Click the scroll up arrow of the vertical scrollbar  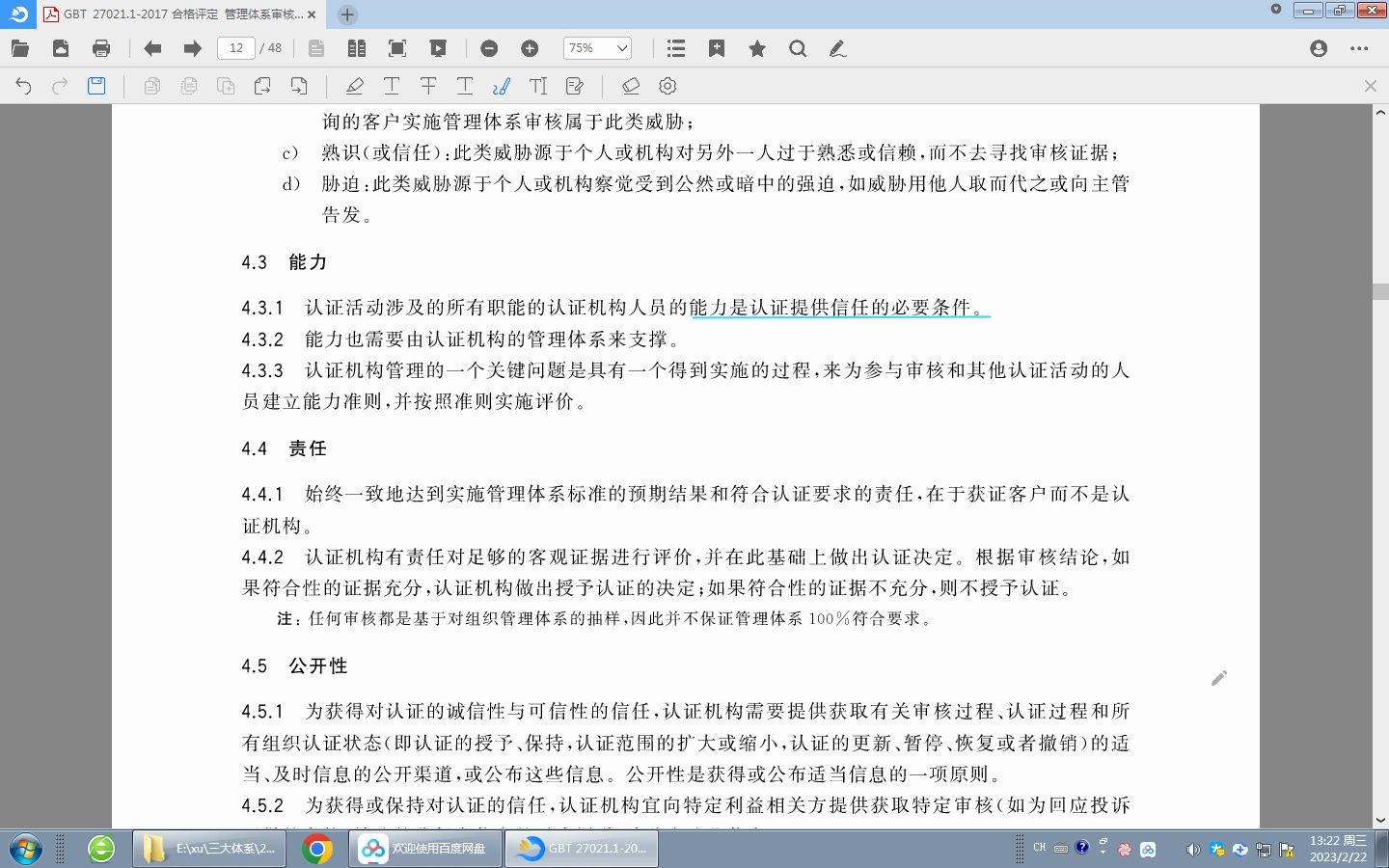(1380, 113)
